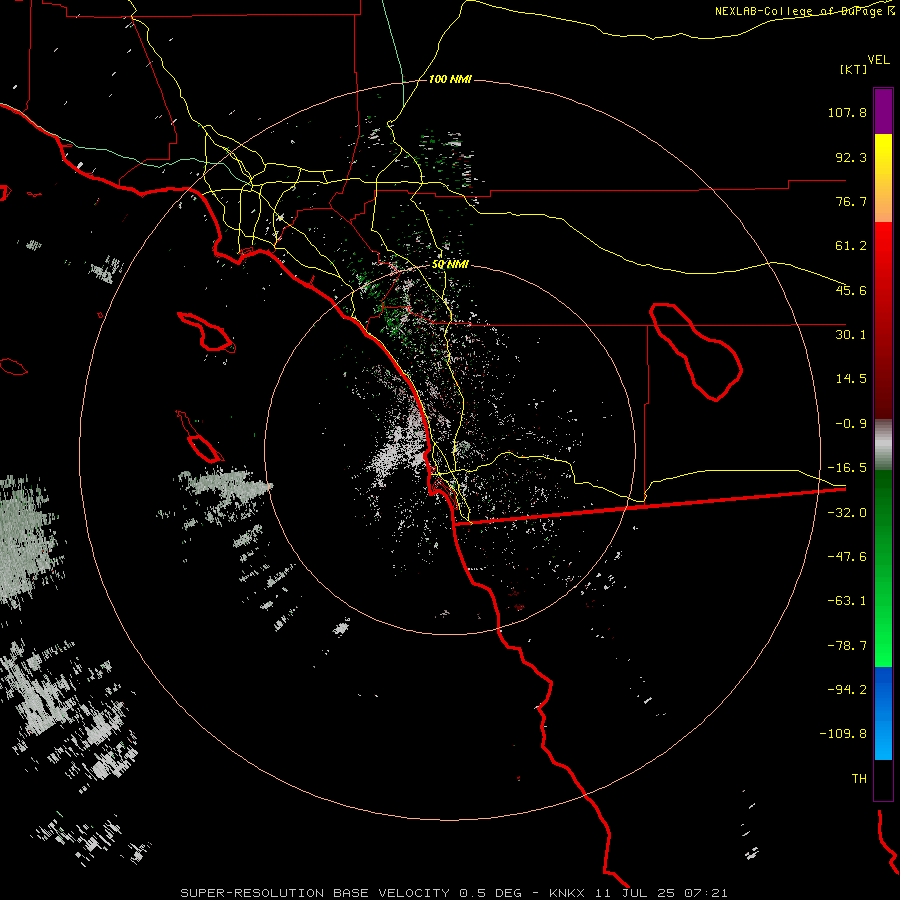Click the 76.7 velocity scale value
The width and height of the screenshot is (900, 900).
[851, 201]
